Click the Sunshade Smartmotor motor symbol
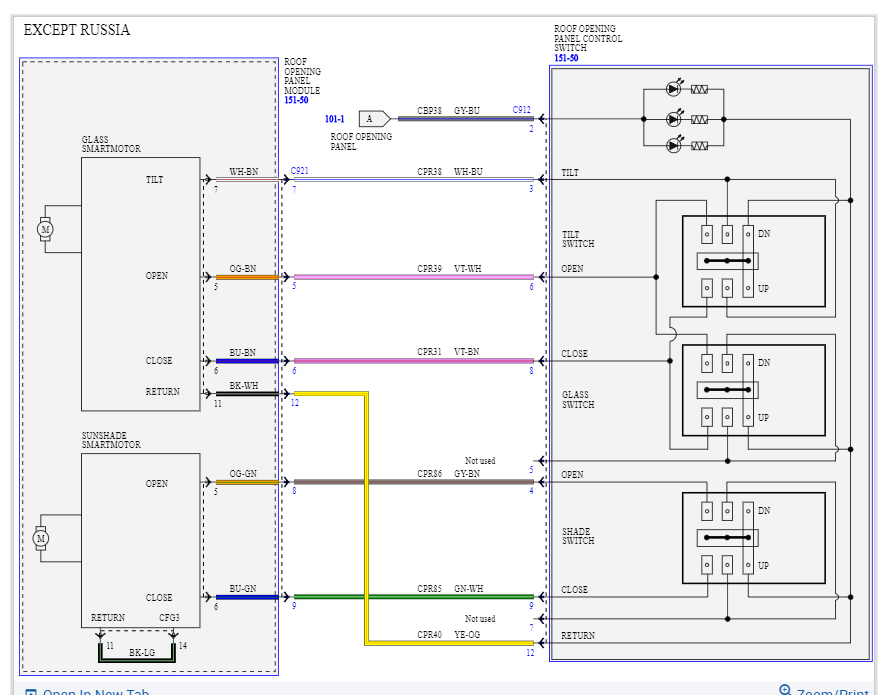Image resolution: width=881 pixels, height=695 pixels. click(41, 538)
